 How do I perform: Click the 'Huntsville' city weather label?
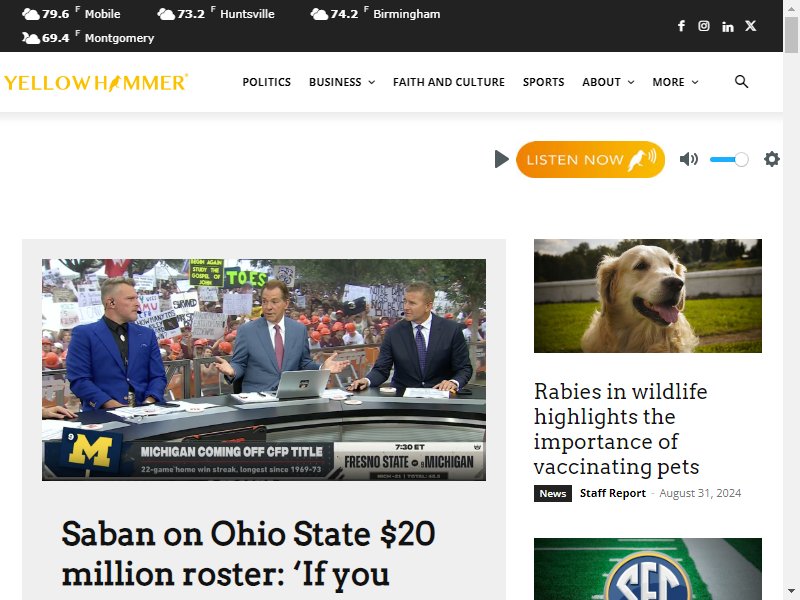click(x=247, y=14)
